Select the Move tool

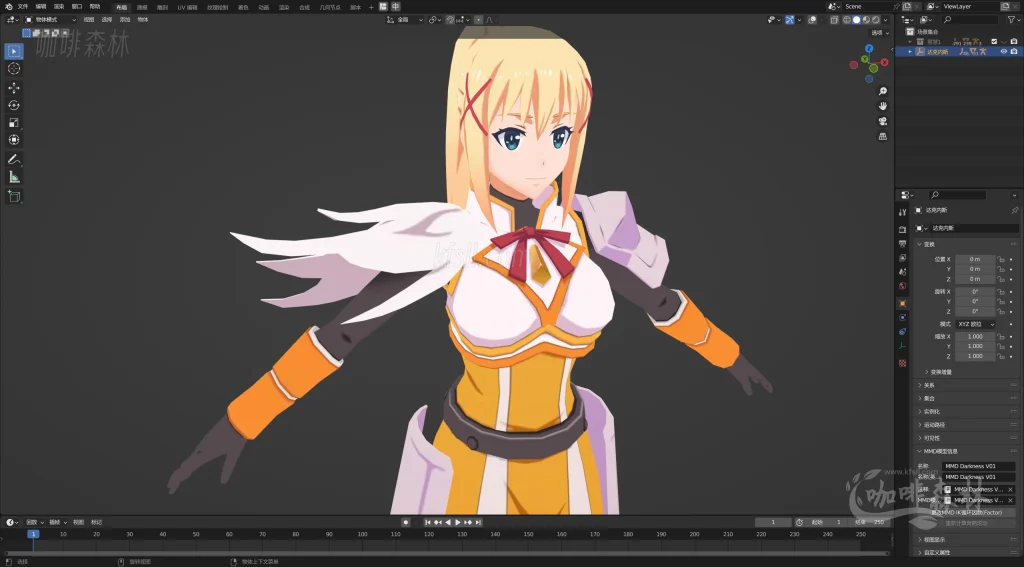tap(14, 88)
